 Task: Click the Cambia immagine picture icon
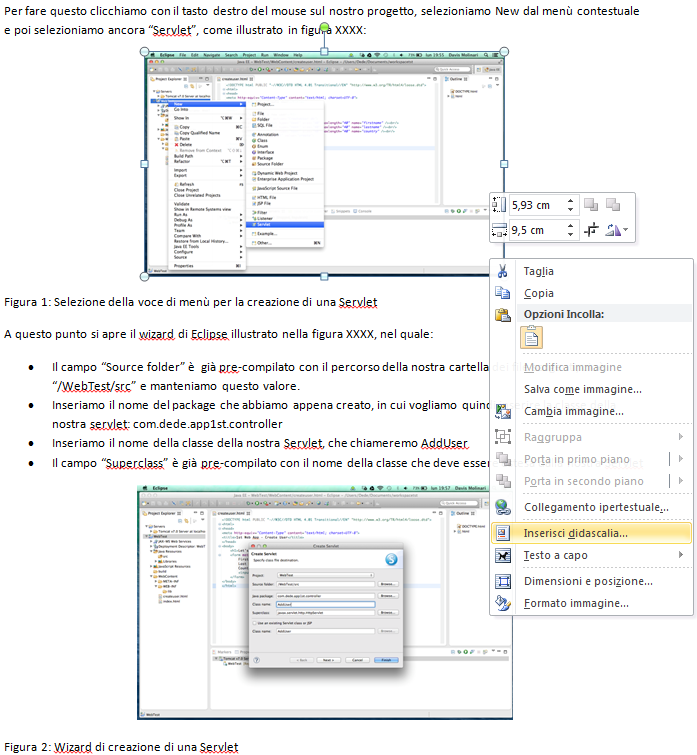tap(503, 411)
